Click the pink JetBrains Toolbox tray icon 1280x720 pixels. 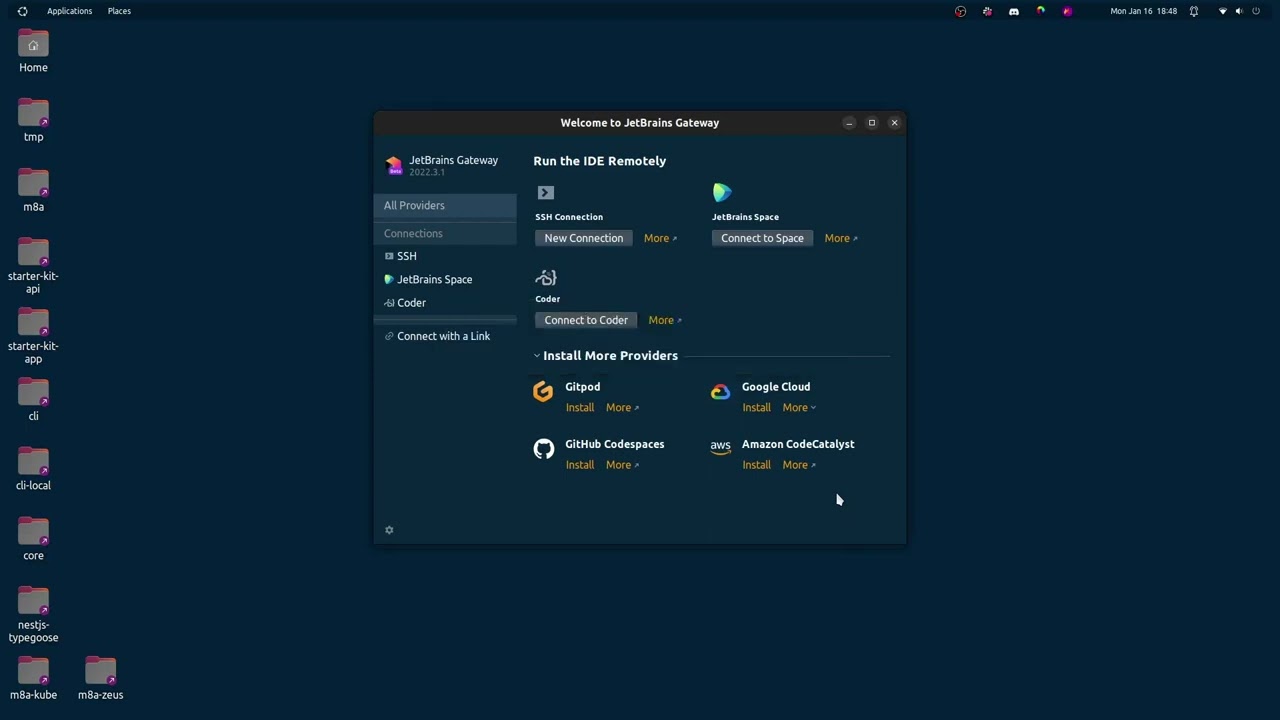[x=1067, y=11]
